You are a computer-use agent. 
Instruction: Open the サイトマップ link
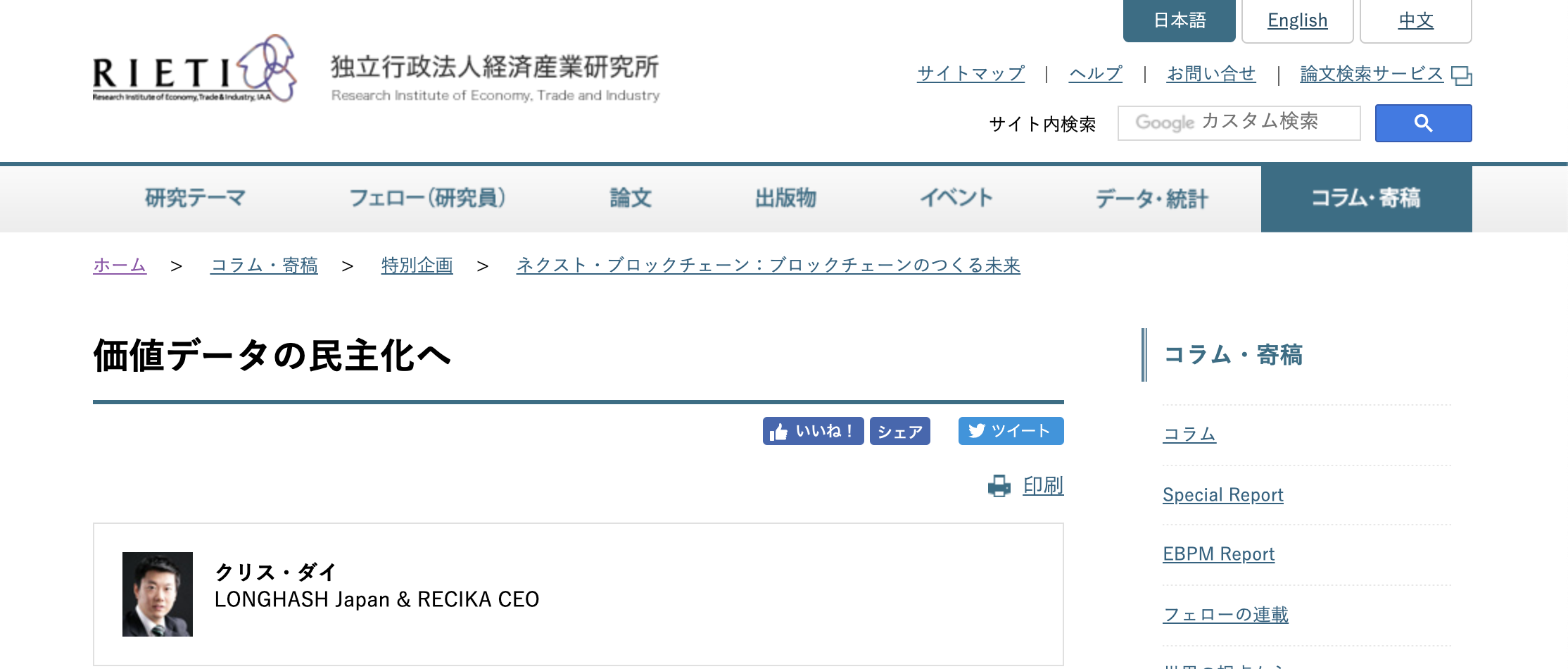(970, 73)
